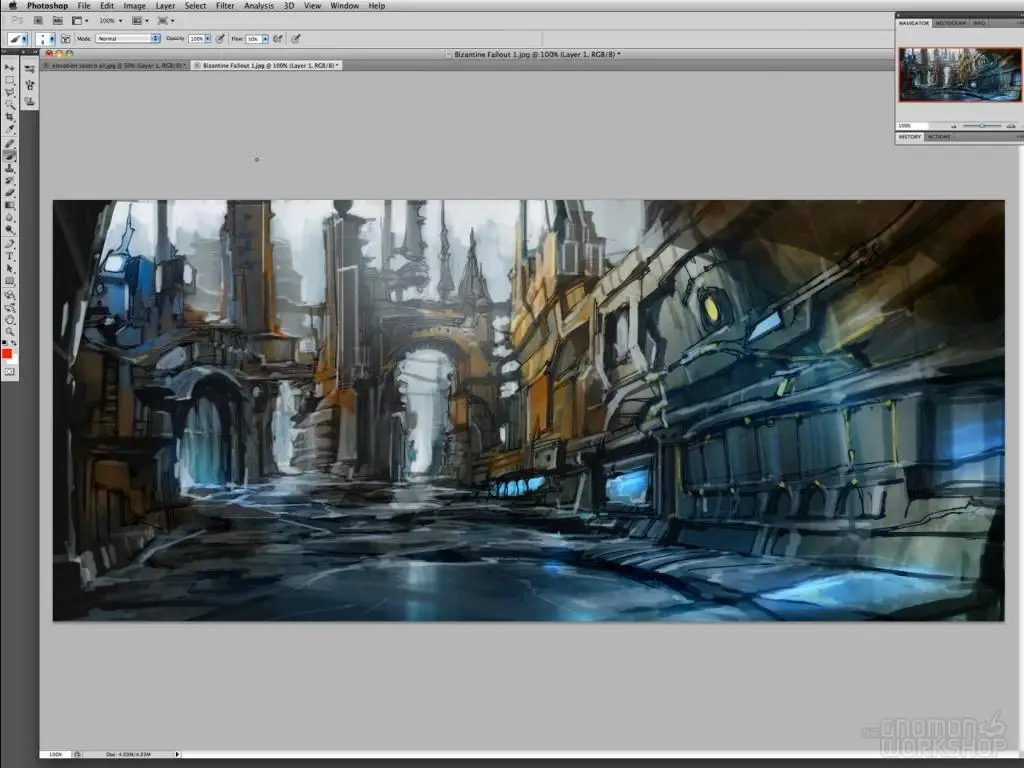The image size is (1024, 768).
Task: Click the Opacity value field
Action: pos(196,39)
